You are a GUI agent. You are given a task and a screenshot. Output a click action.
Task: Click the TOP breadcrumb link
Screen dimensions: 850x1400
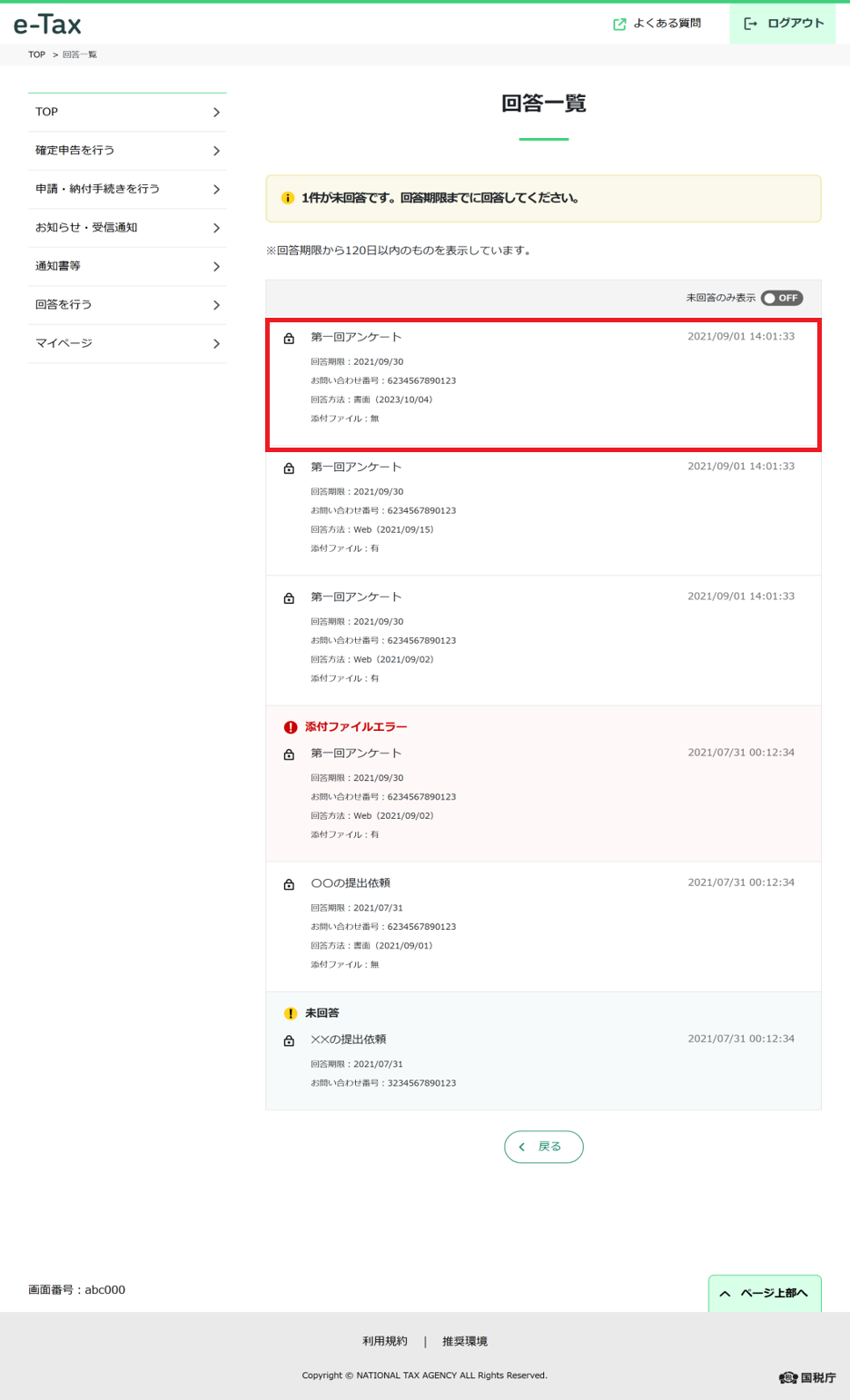[36, 54]
